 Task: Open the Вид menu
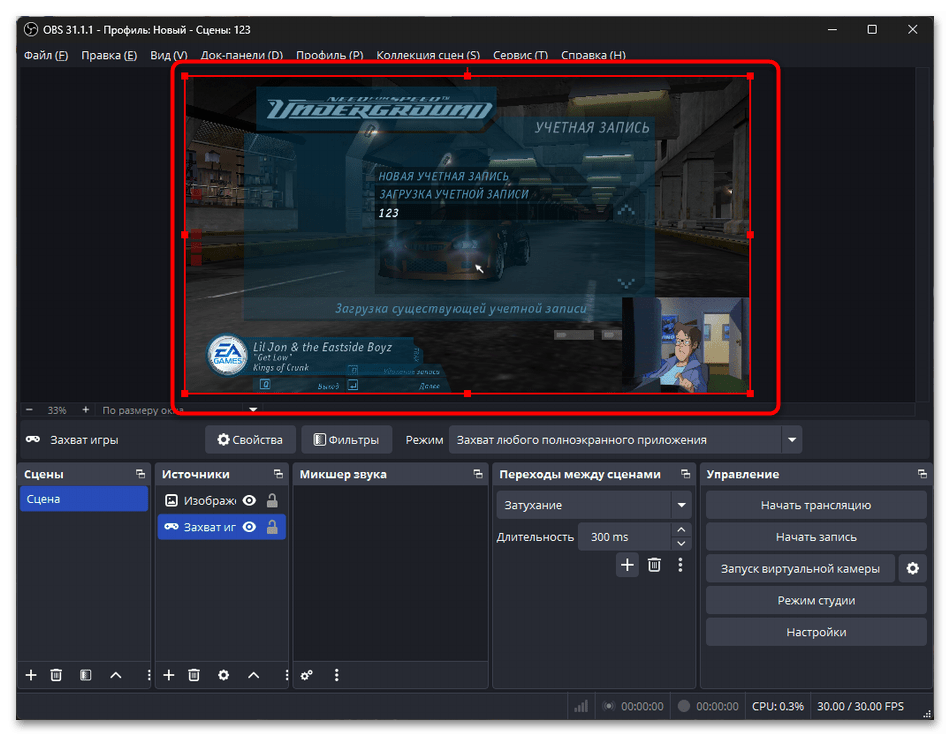pyautogui.click(x=168, y=55)
